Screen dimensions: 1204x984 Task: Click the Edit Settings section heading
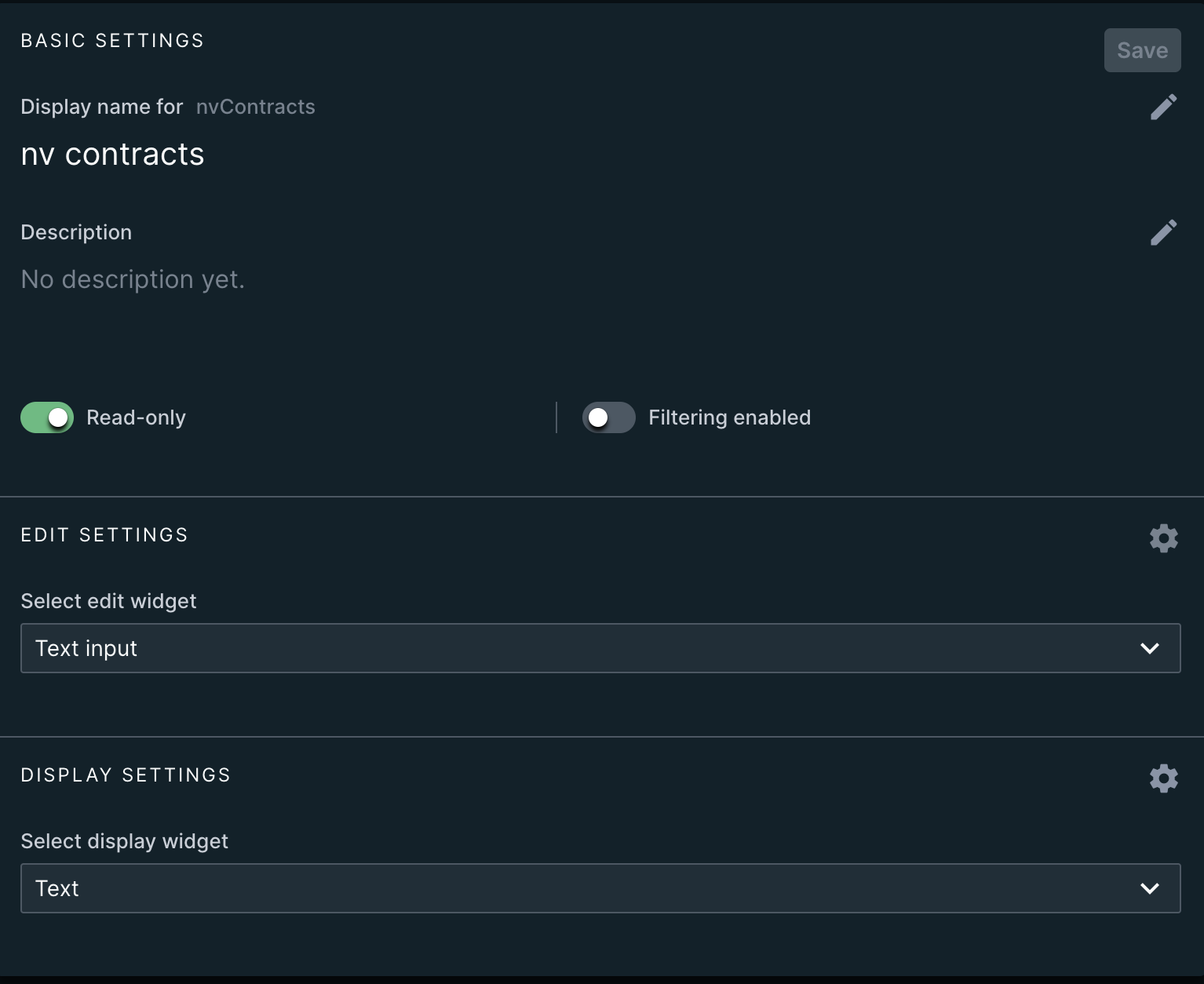pyautogui.click(x=104, y=535)
